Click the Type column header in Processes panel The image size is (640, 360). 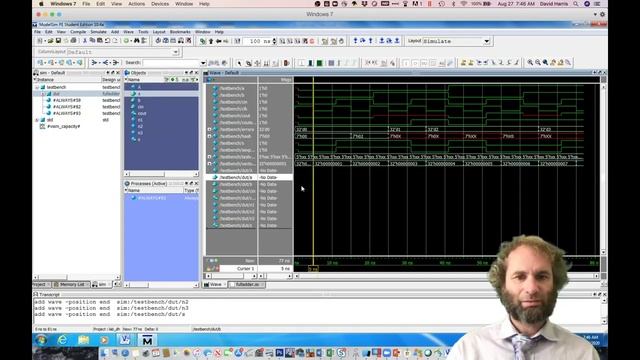[x=190, y=191]
